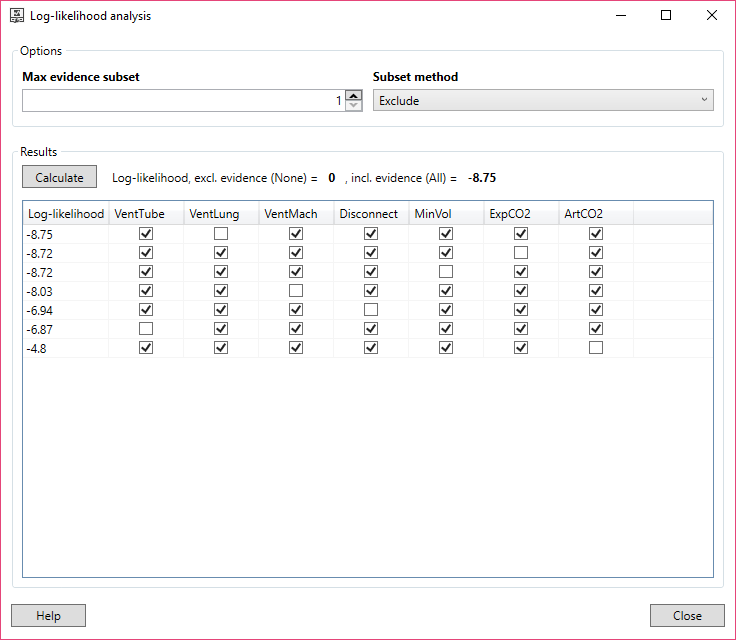Check Disconnect box in the -6.94 row
Image resolution: width=736 pixels, height=640 pixels.
click(371, 310)
